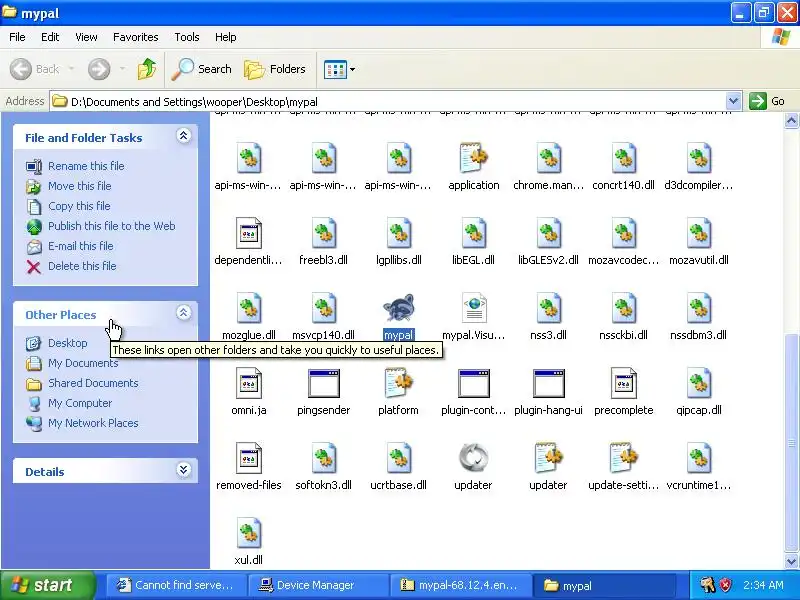
Task: Select the dependentlibs file icon
Action: (x=248, y=233)
